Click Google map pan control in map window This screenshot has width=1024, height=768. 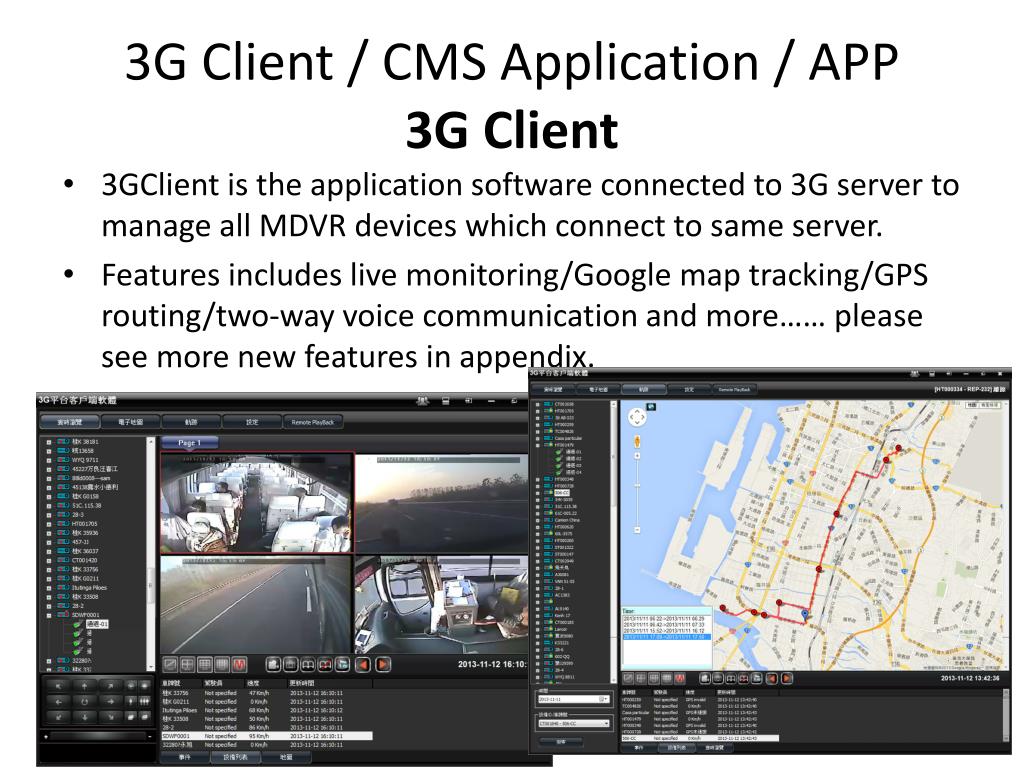point(637,418)
